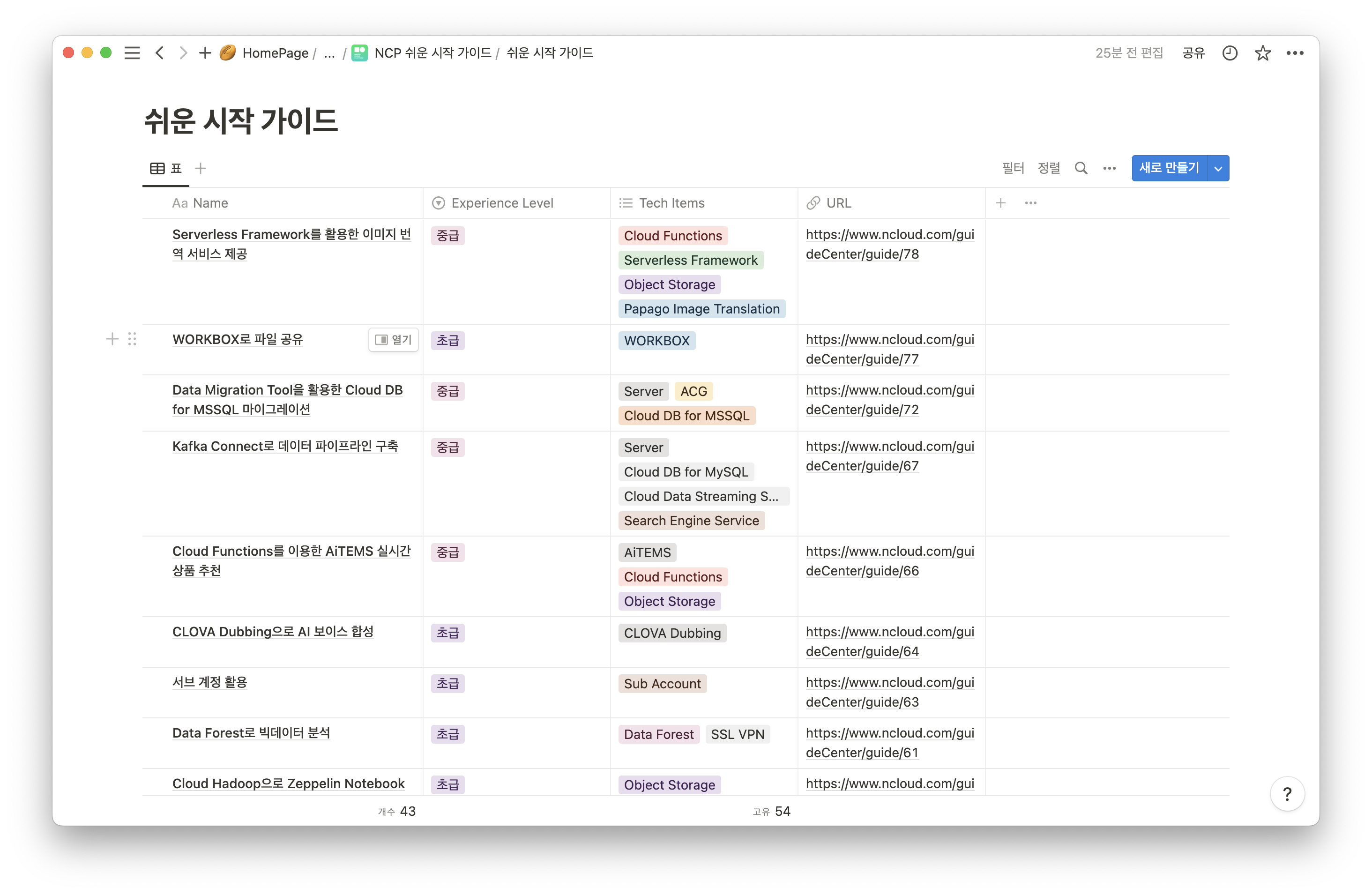Open the page options three-dots menu

coord(1295,53)
